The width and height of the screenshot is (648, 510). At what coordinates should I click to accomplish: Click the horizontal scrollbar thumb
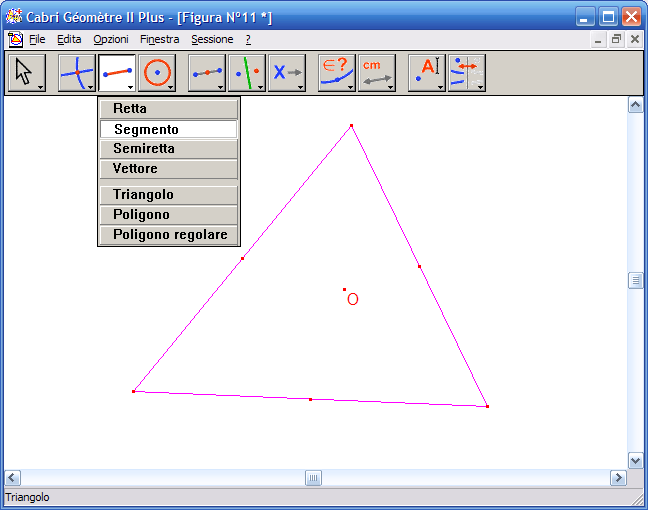click(313, 478)
